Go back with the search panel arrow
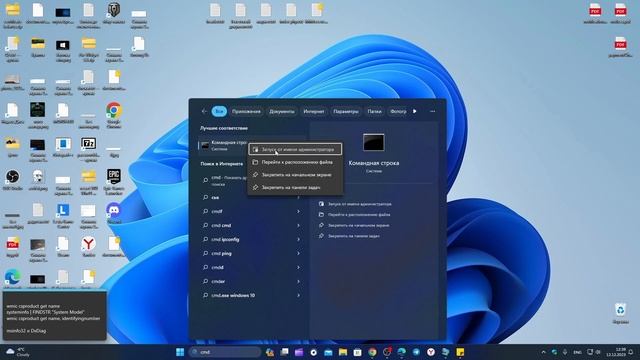 tap(204, 111)
